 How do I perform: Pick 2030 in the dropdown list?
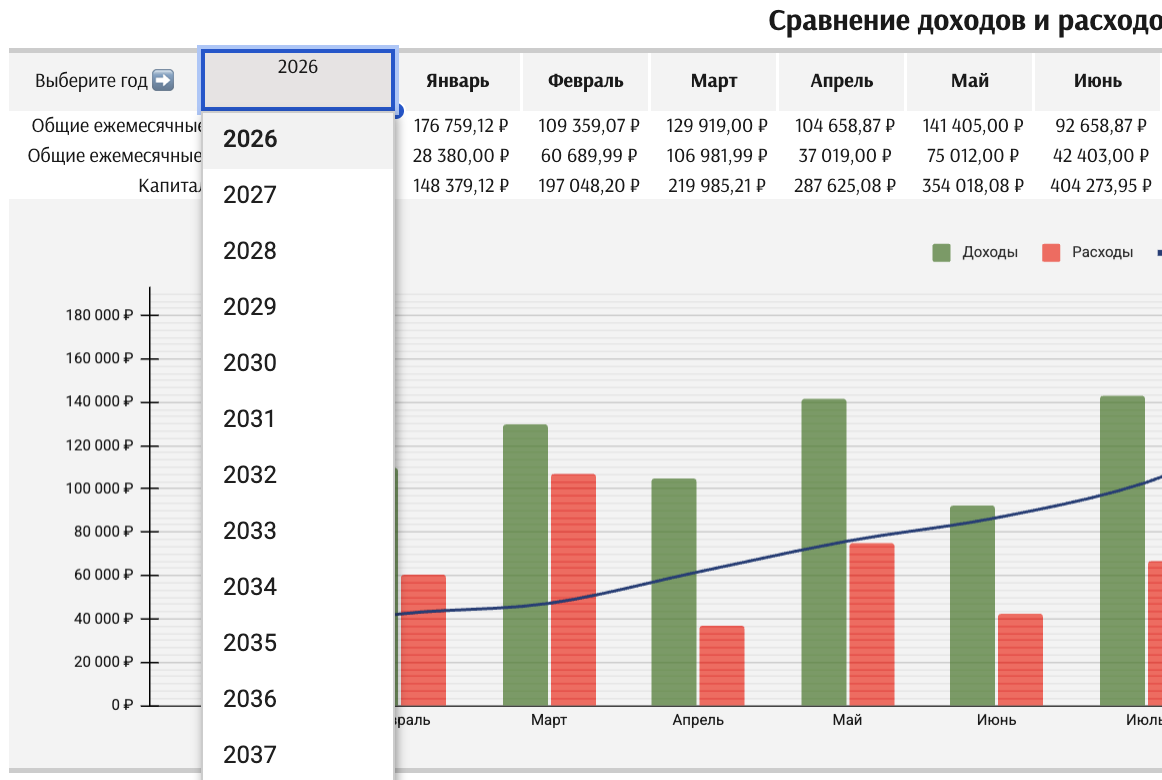pos(297,363)
